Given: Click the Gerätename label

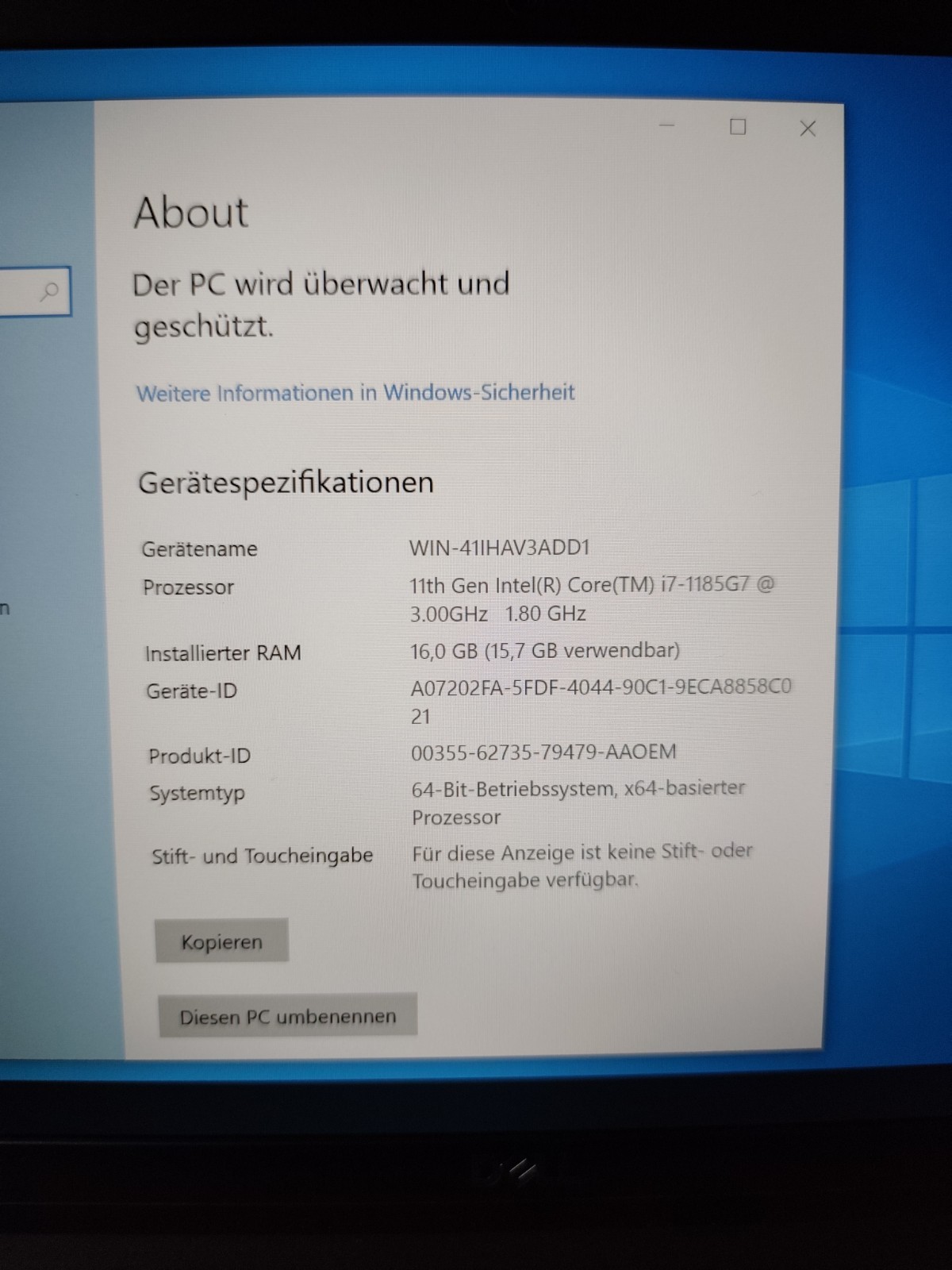Looking at the screenshot, I should [x=199, y=549].
